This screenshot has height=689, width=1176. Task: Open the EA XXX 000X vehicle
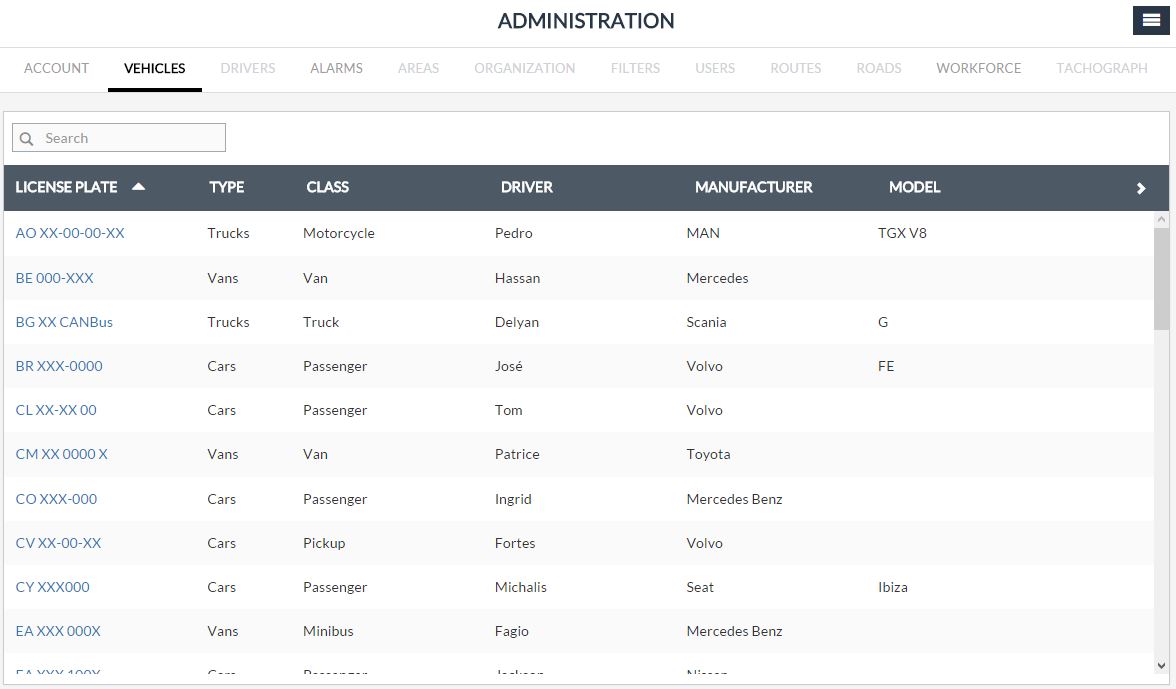pos(58,631)
